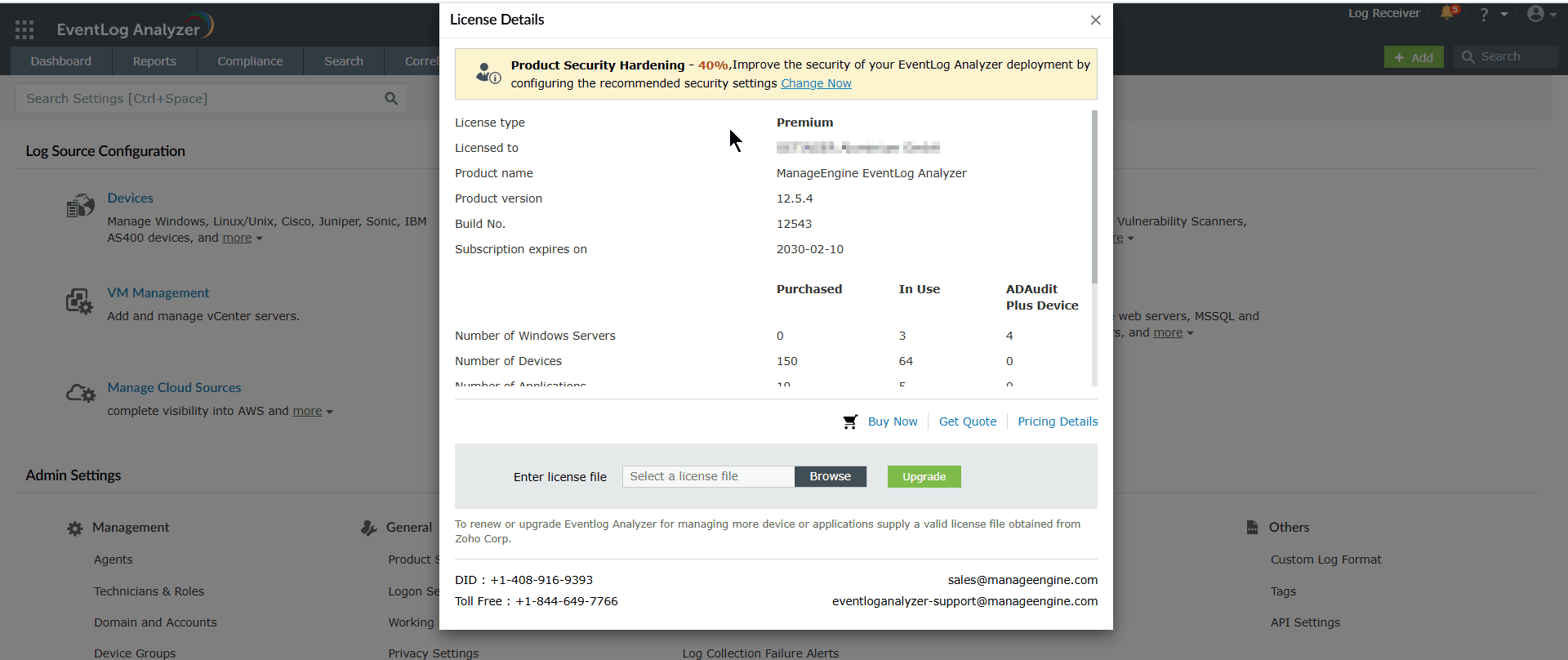Open Domain and Accounts setting
This screenshot has width=1568, height=660.
[155, 622]
